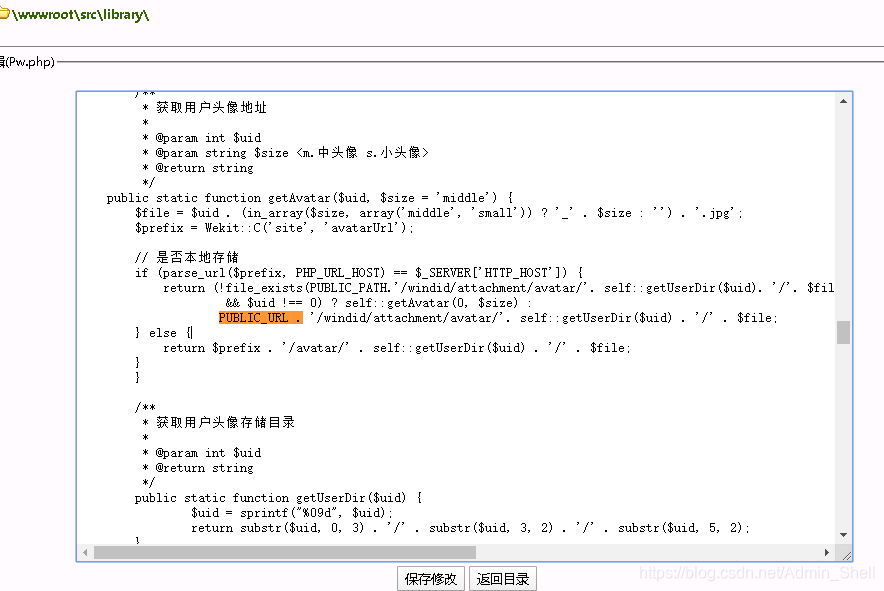Click the getUserDir function declaration line
This screenshot has height=591, width=884.
click(x=279, y=498)
